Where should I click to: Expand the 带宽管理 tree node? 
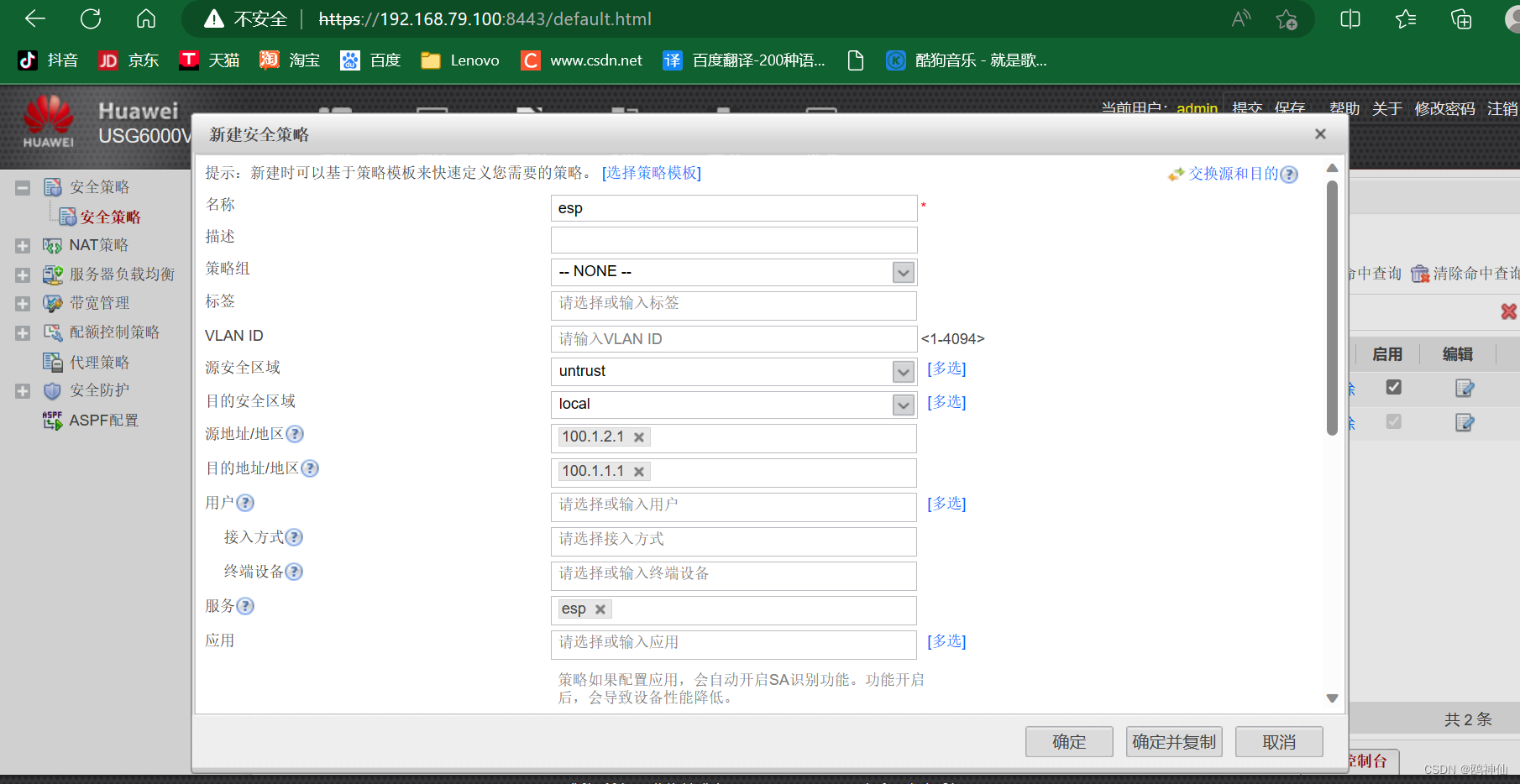[23, 304]
